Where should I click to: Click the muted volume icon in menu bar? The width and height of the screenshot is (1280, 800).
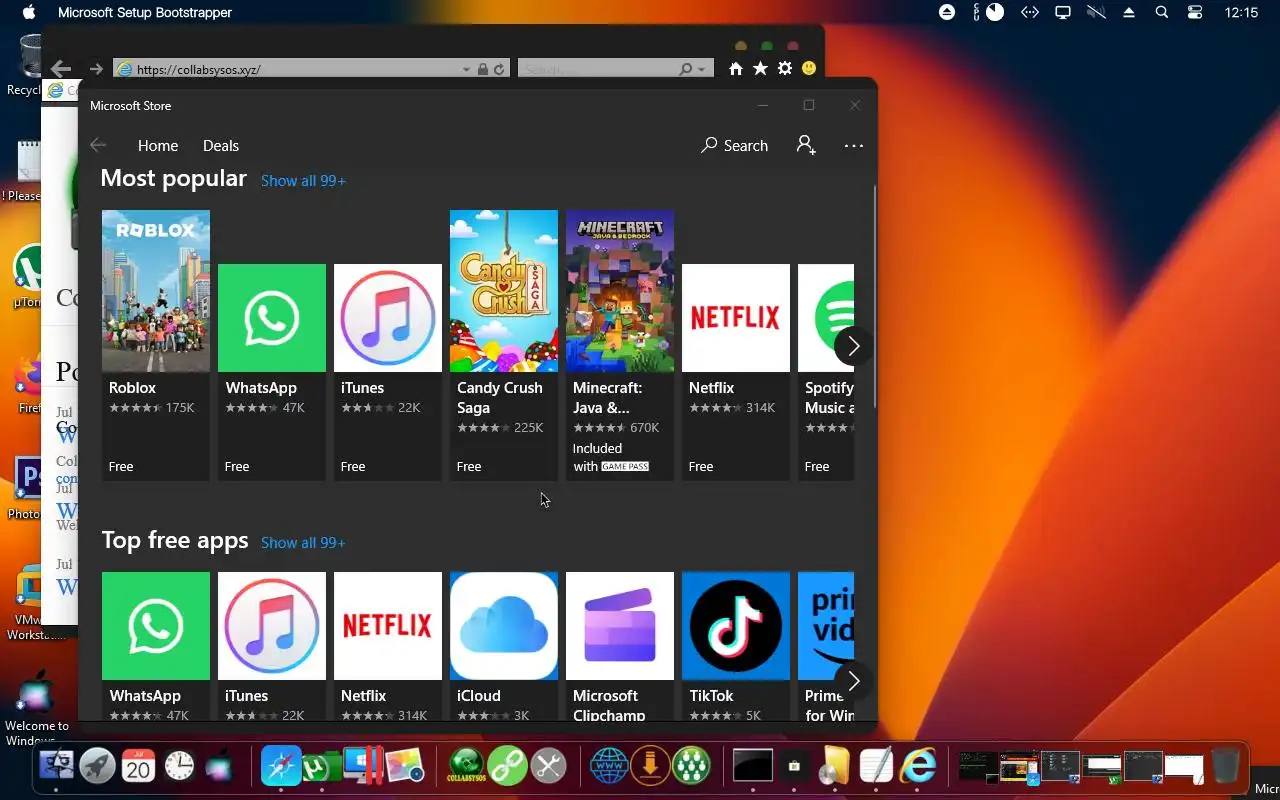[x=1096, y=12]
